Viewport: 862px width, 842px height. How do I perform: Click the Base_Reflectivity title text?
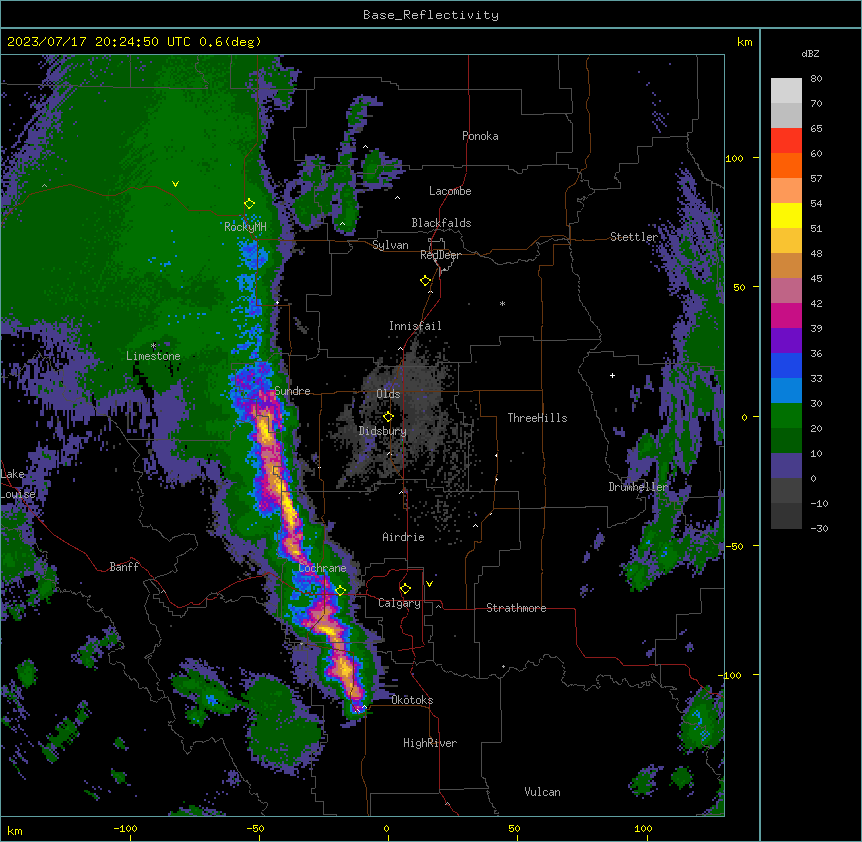(431, 15)
